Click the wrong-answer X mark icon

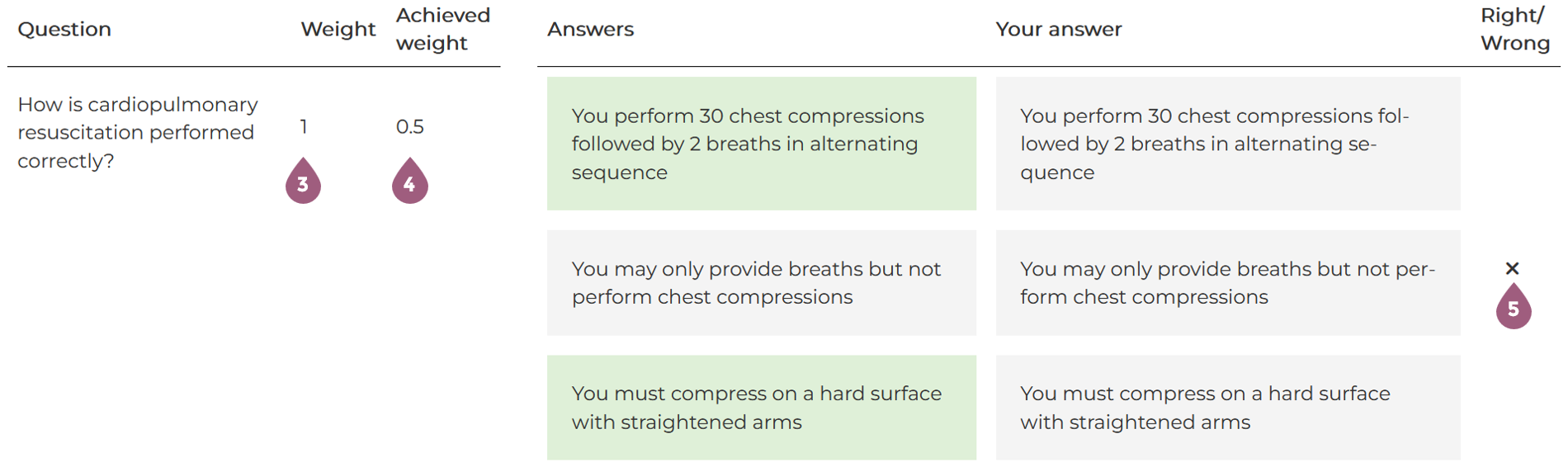click(1512, 268)
